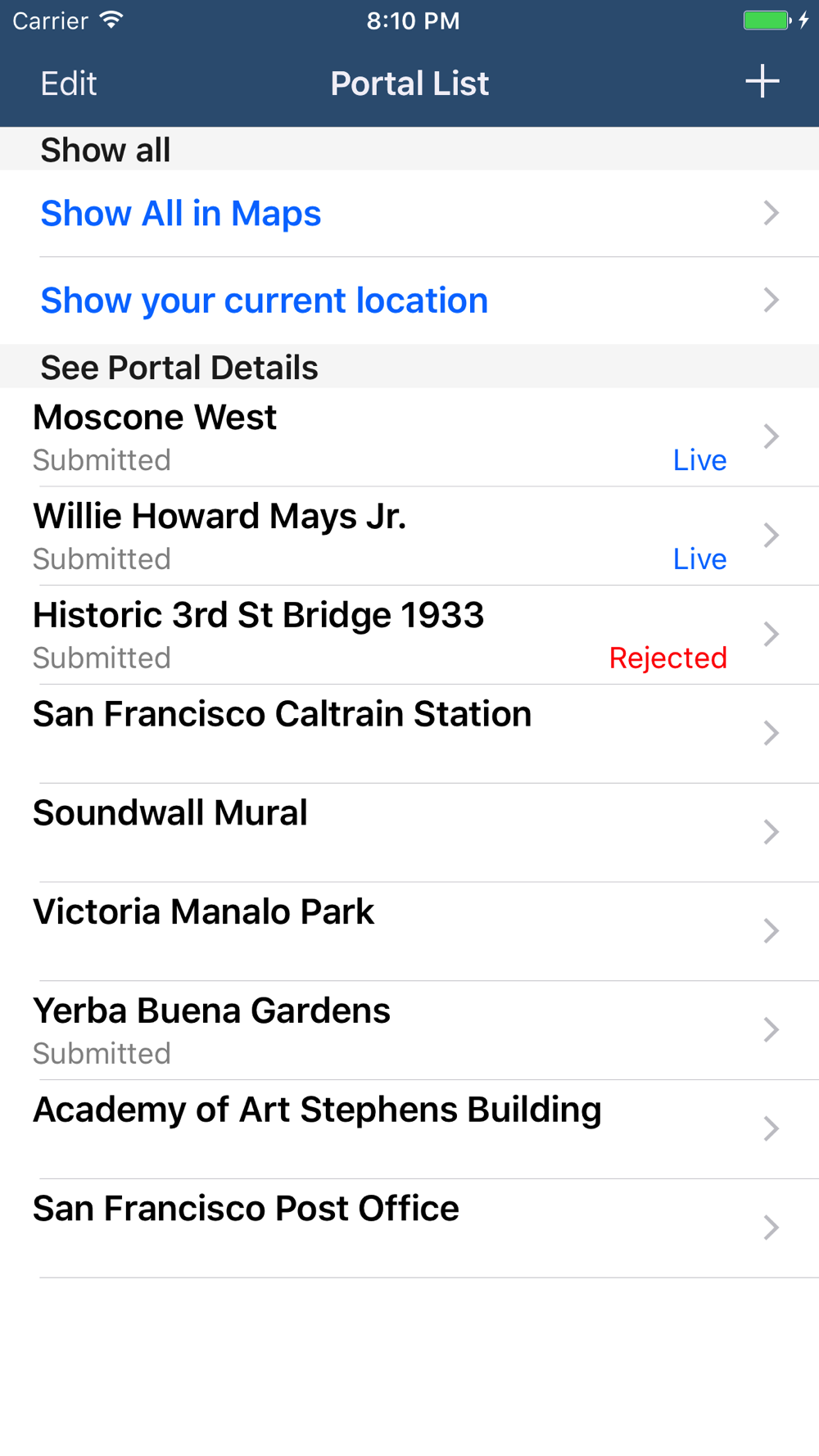Expand the Moscone West row chevron
This screenshot has height=1456, width=819.
click(x=771, y=436)
